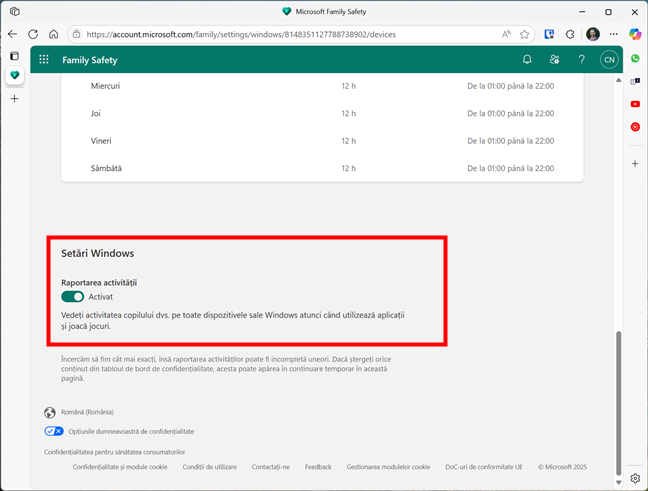Screen dimensions: 648x491
Task: Toggle the vertical tabs pane icon
Action: pos(14,56)
